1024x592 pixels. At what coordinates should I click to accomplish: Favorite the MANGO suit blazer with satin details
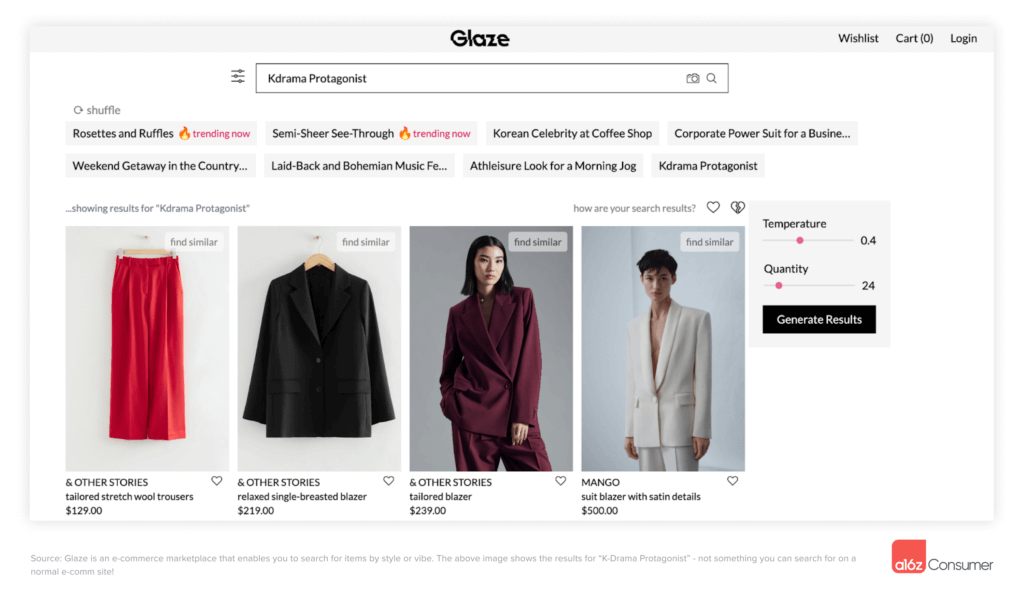733,480
